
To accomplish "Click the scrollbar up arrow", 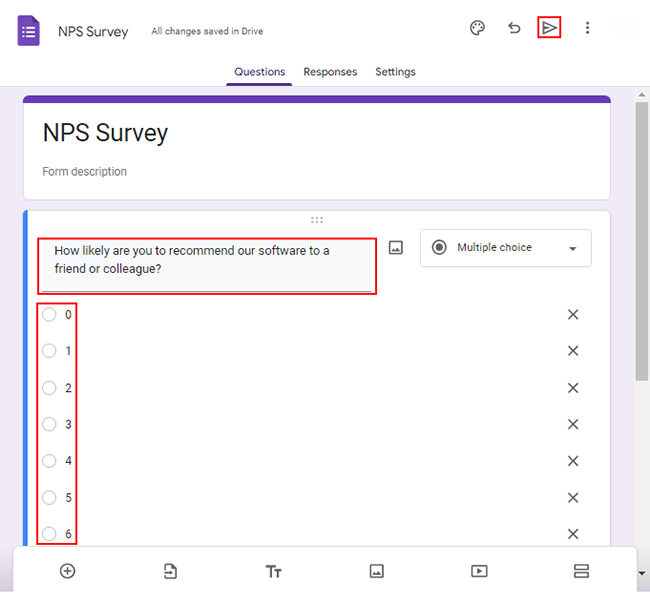I will coord(642,95).
